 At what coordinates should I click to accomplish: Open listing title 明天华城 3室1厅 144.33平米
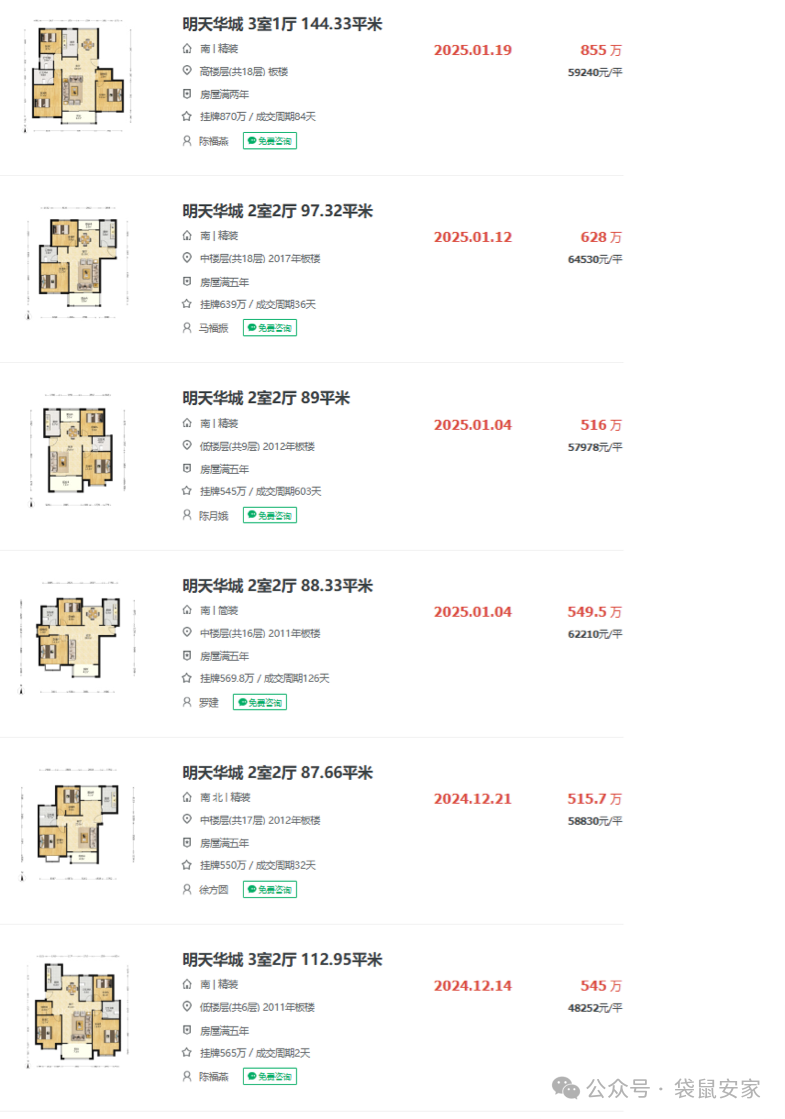(281, 24)
